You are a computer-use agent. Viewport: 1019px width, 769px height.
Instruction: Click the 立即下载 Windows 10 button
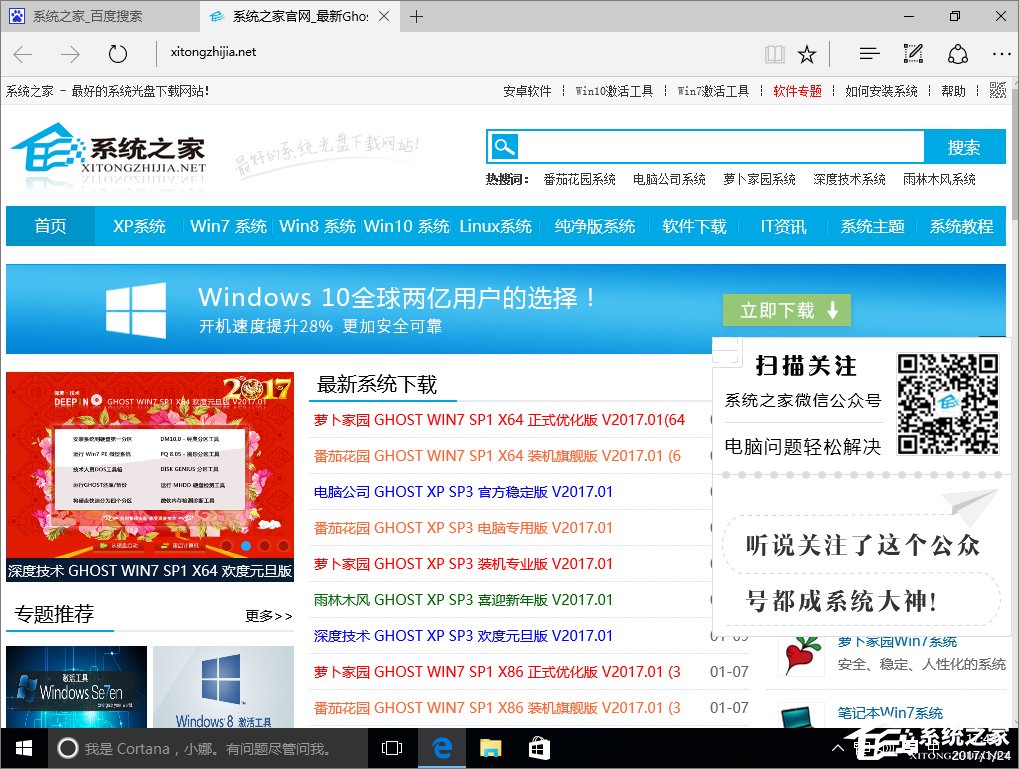click(786, 310)
